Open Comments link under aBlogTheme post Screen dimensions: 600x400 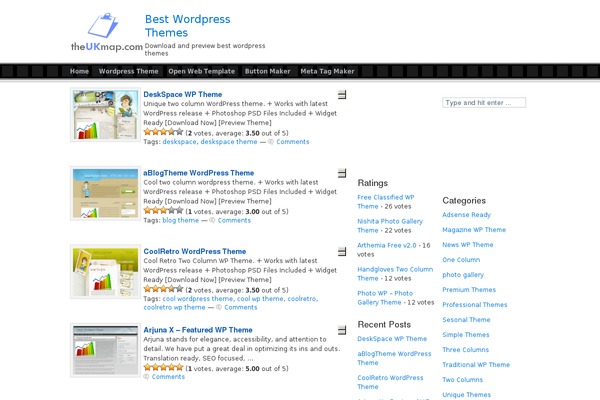(234, 220)
